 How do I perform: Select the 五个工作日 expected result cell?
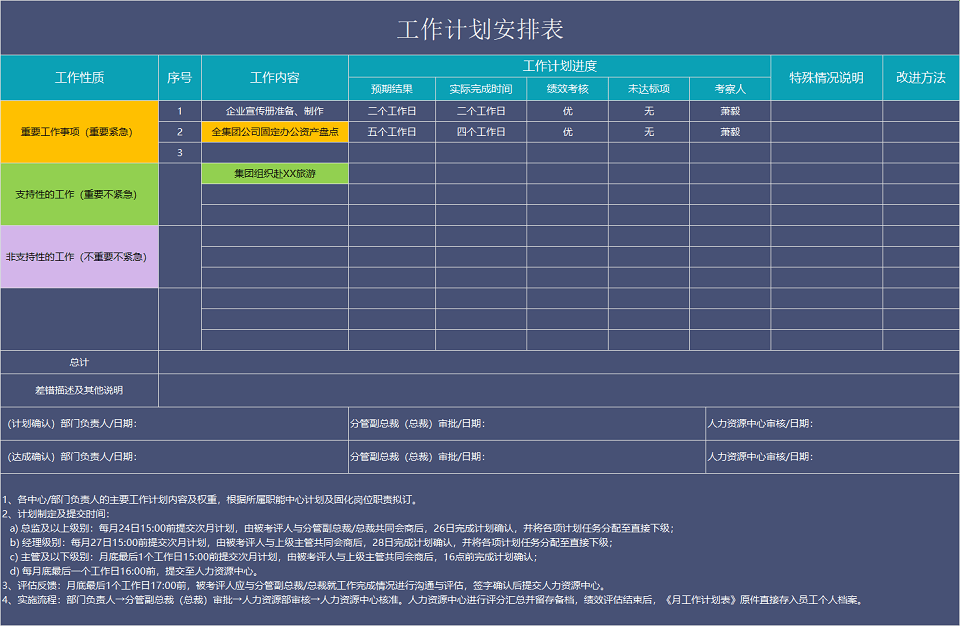[x=391, y=132]
